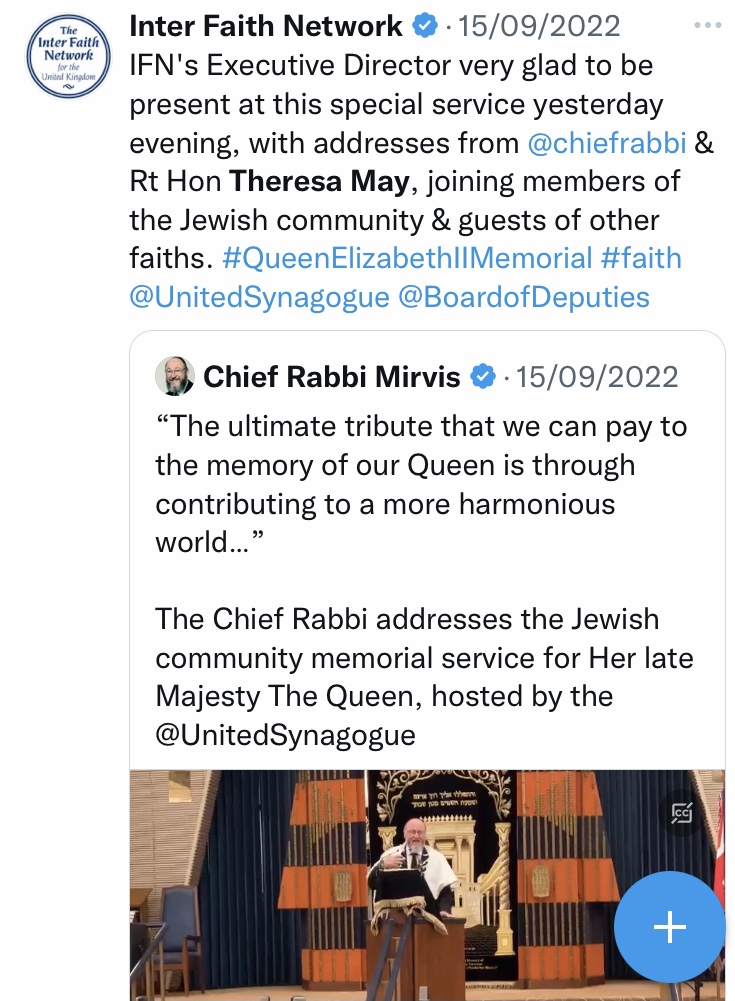Tap Chief Rabbi Mirvis small avatar
The image size is (735, 1001).
[175, 376]
